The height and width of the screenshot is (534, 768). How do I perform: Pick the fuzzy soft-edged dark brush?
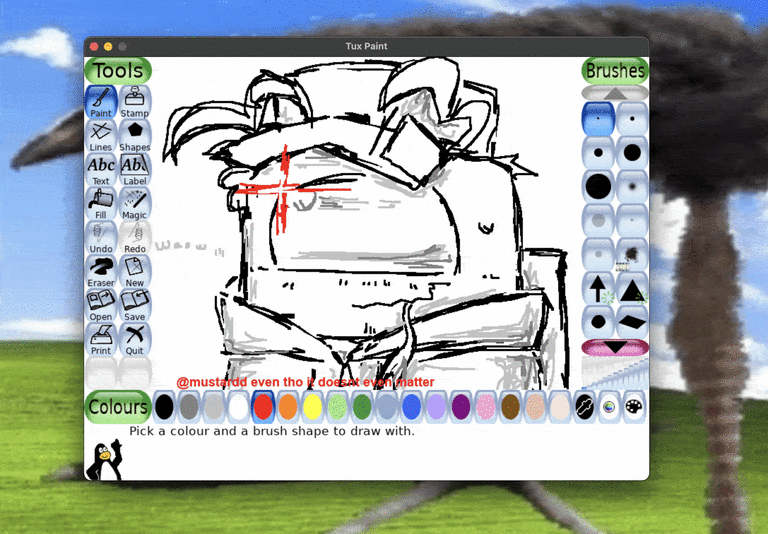tap(632, 186)
